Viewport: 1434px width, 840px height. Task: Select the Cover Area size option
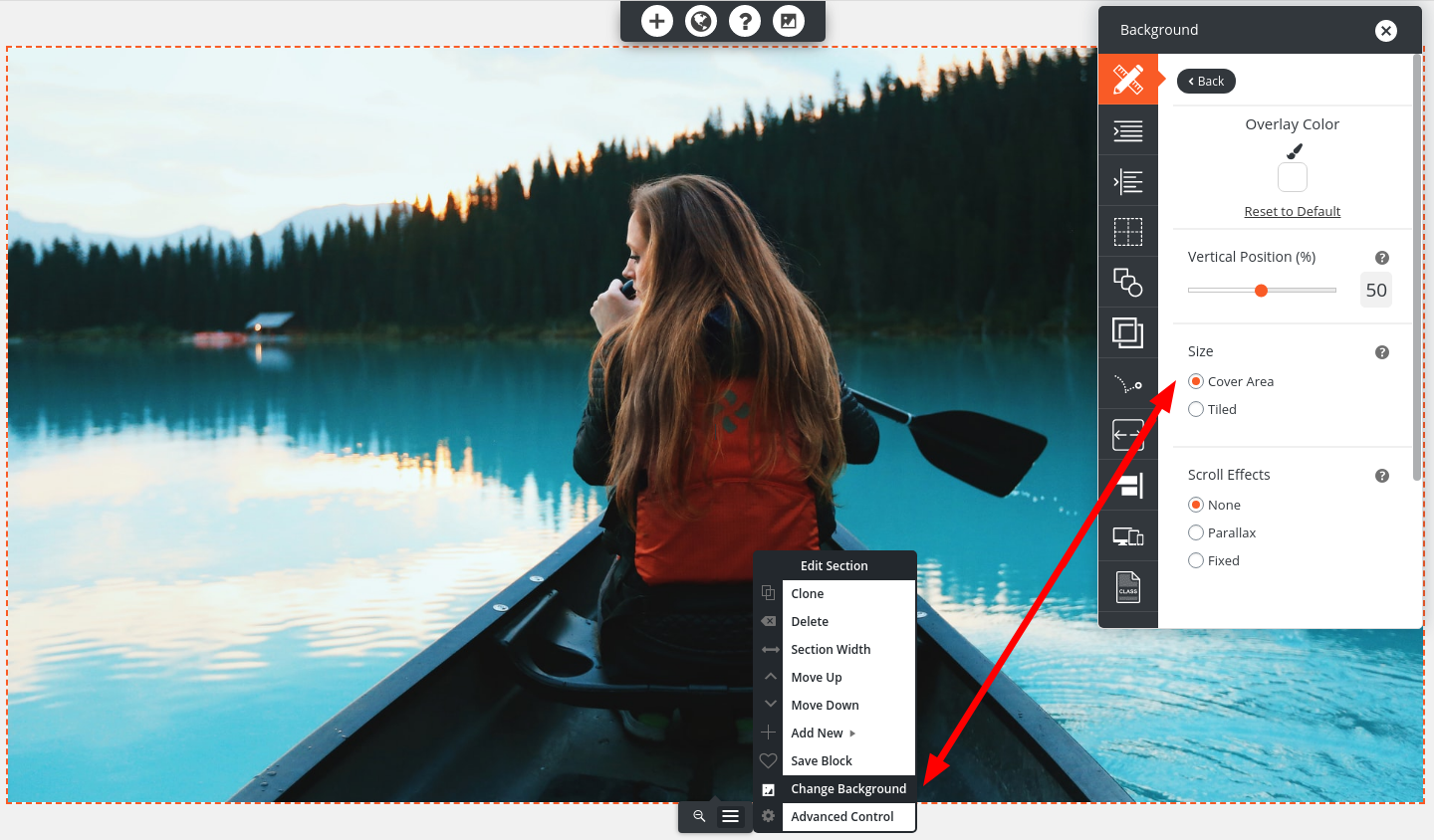(x=1196, y=381)
